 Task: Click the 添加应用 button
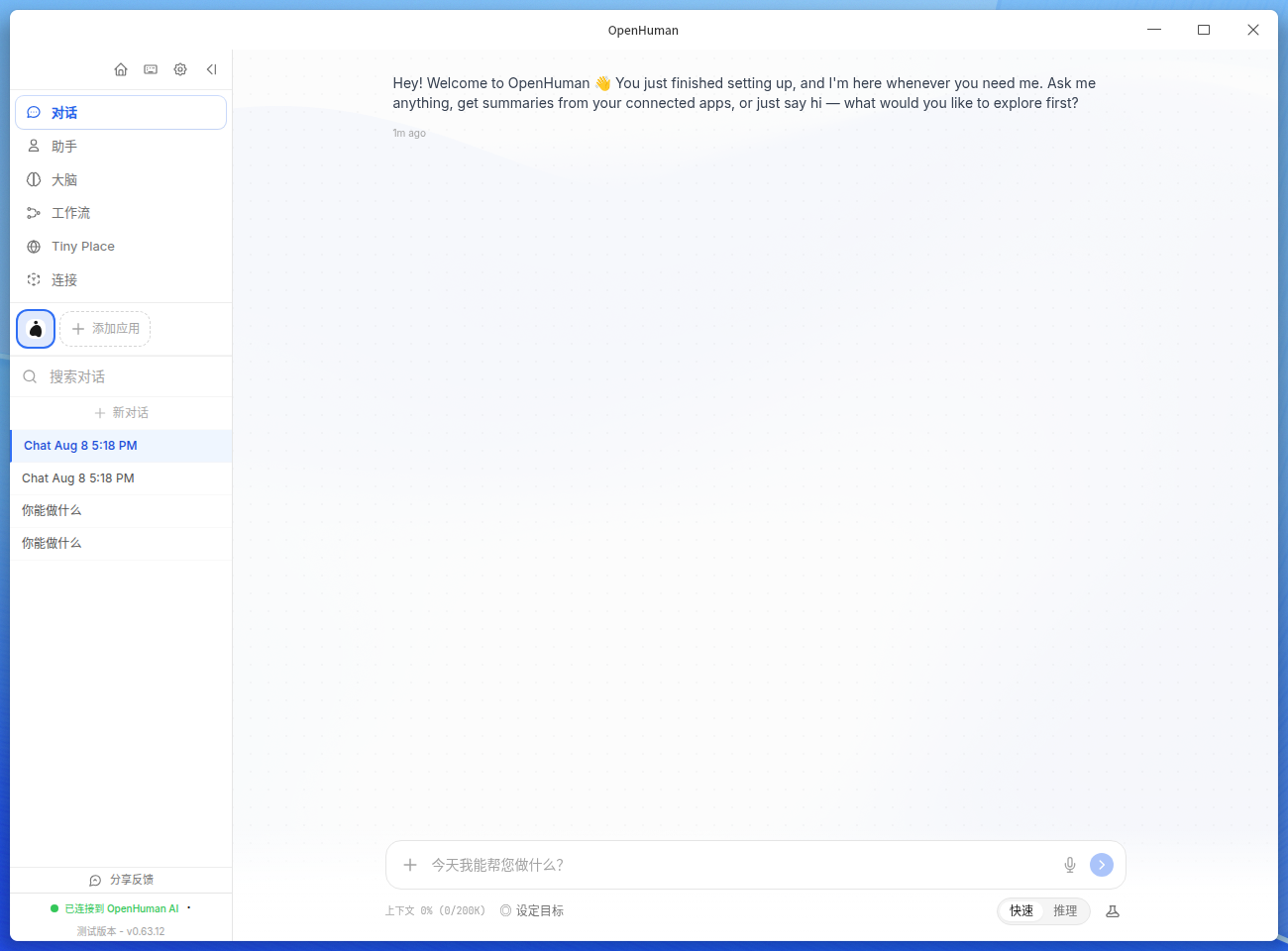(105, 329)
